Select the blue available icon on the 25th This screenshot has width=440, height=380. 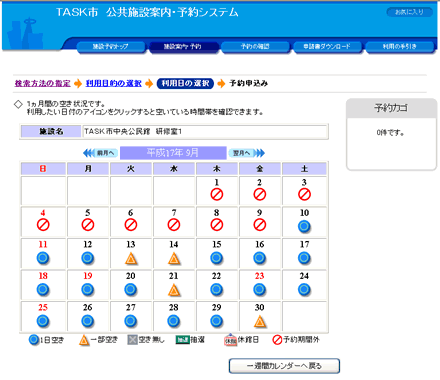coord(43,321)
